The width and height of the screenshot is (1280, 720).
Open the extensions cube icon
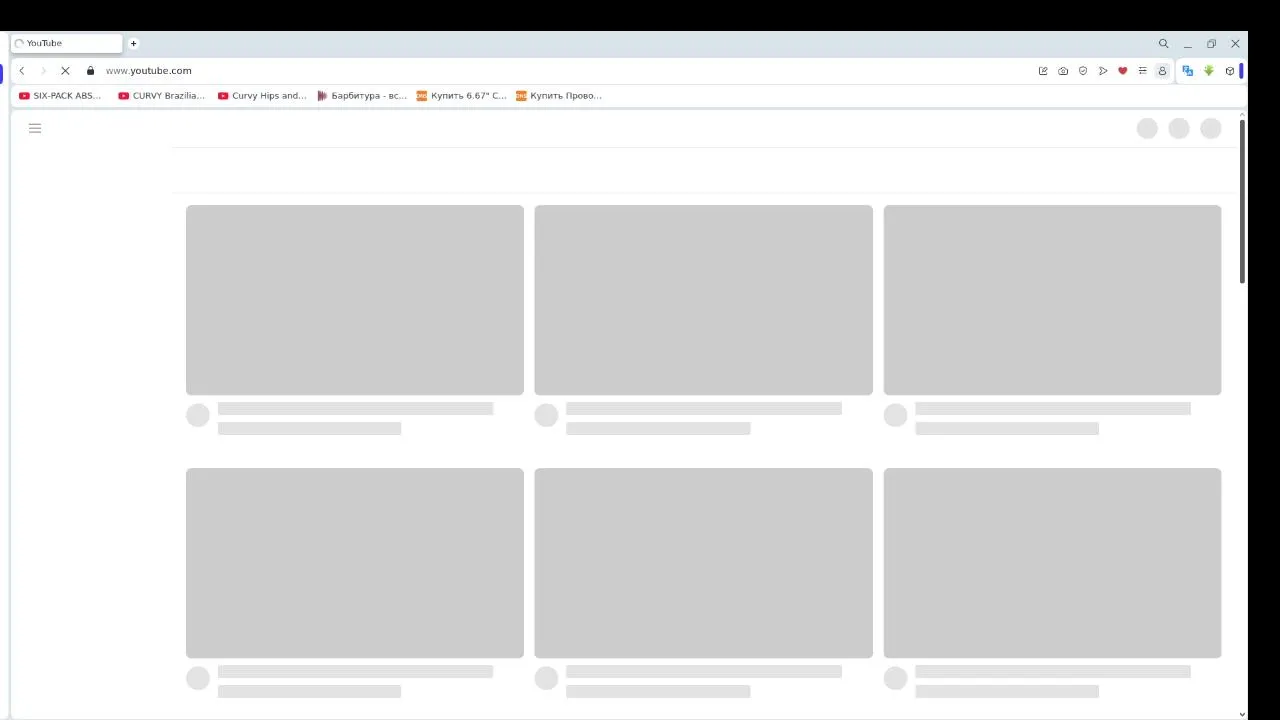point(1230,71)
